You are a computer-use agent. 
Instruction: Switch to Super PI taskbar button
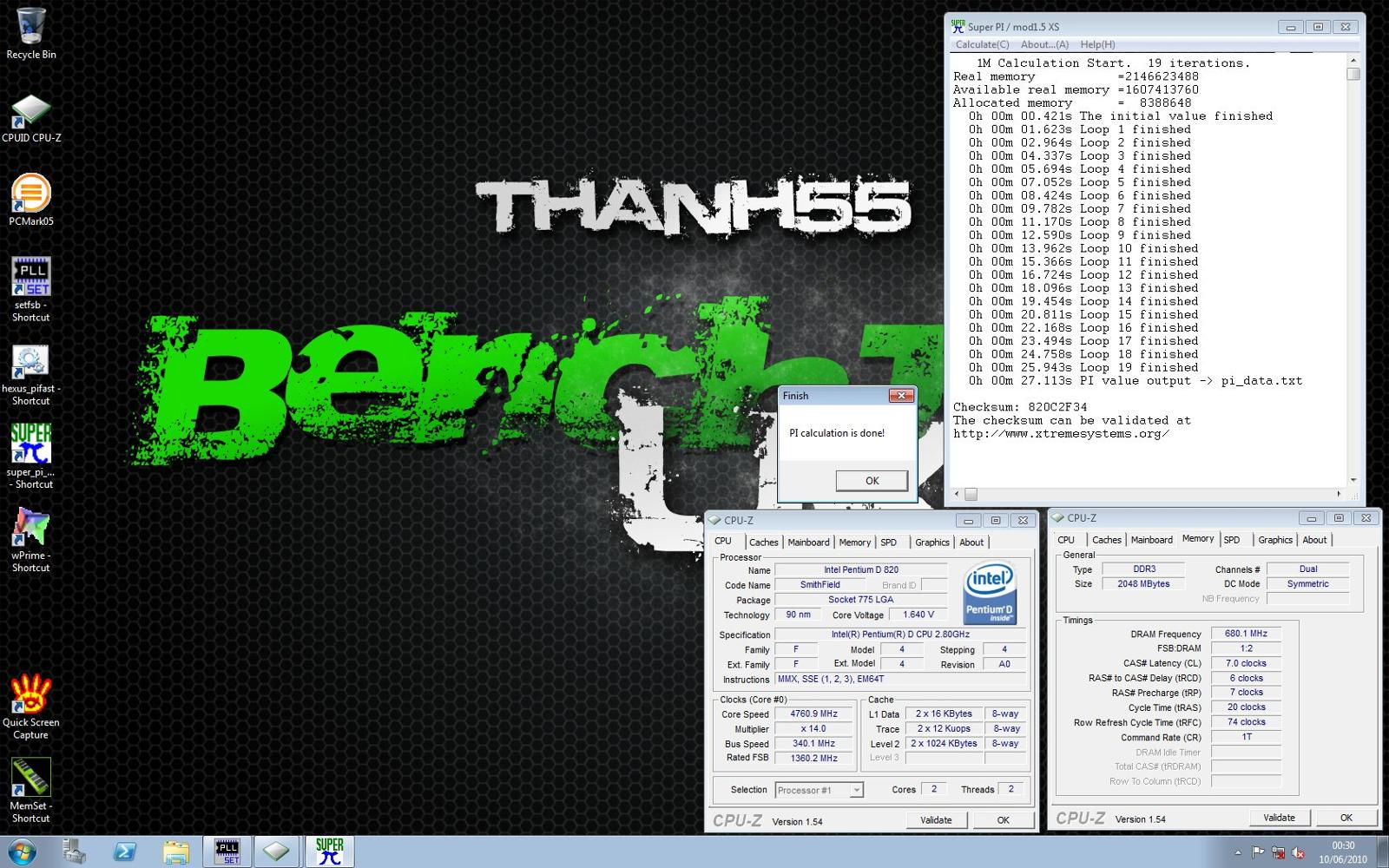point(329,852)
